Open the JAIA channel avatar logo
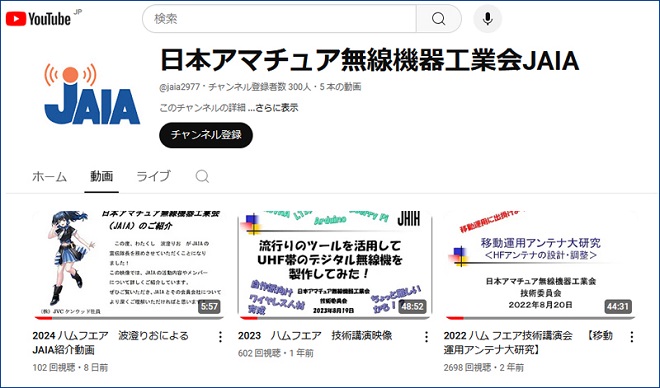The image size is (660, 388). point(92,93)
